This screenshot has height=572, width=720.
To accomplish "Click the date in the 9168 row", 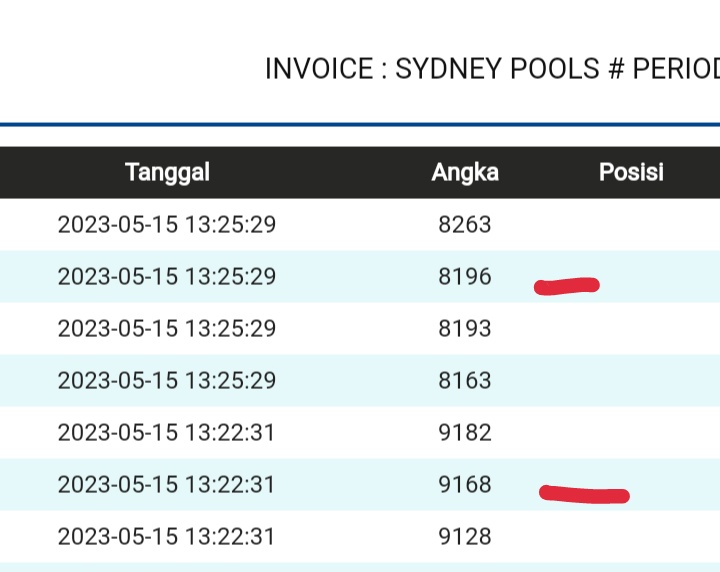I will 166,484.
